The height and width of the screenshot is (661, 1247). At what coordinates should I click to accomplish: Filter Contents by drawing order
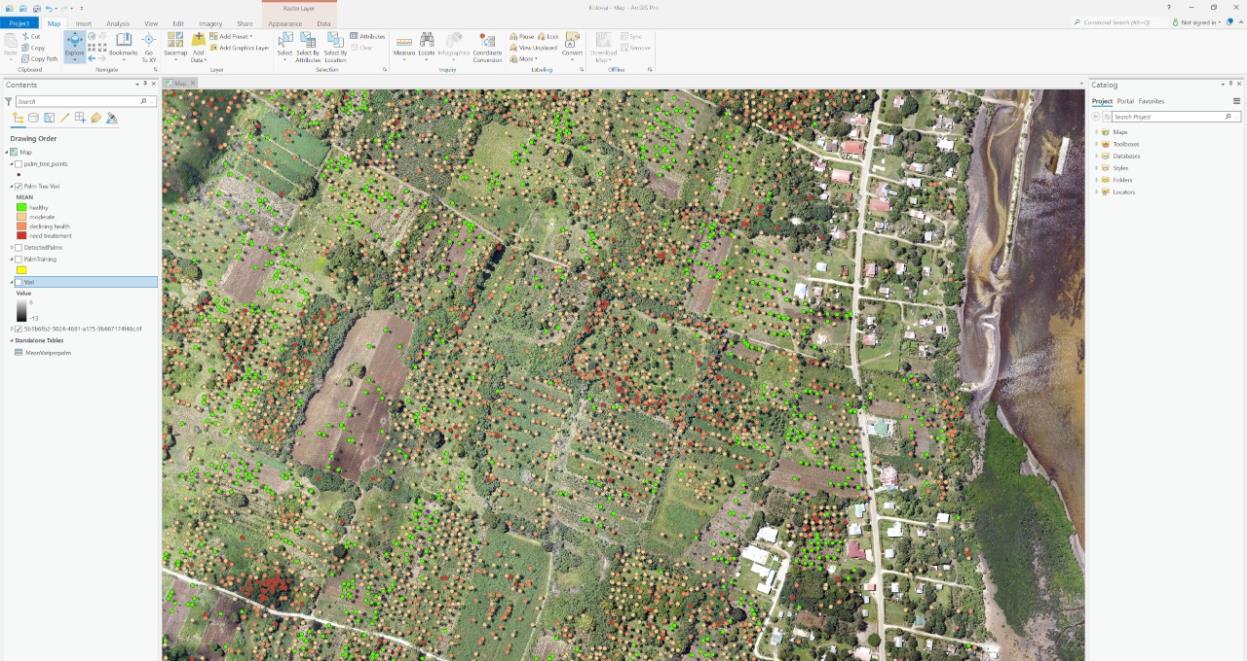[x=18, y=118]
